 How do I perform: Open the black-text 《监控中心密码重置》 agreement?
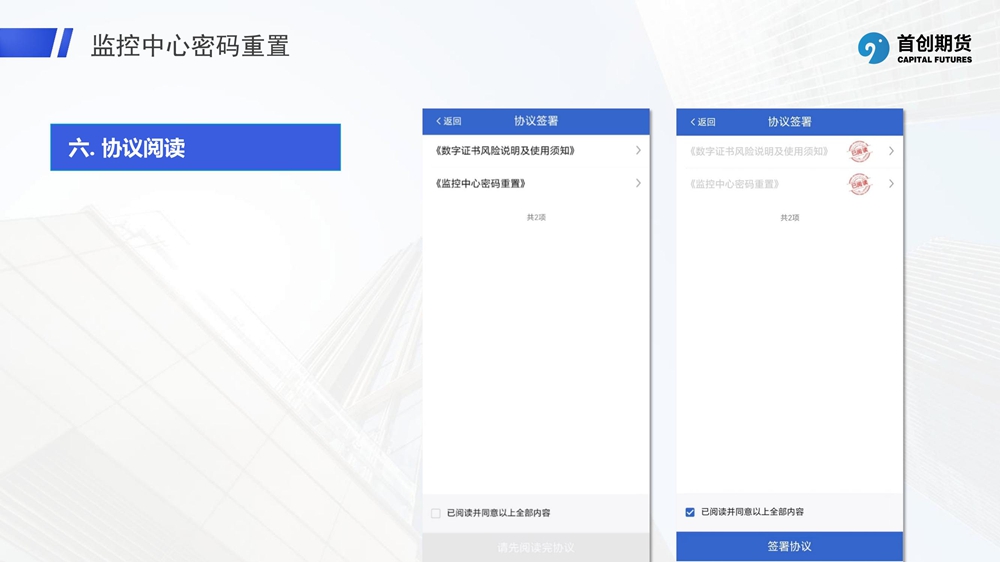pyautogui.click(x=481, y=184)
